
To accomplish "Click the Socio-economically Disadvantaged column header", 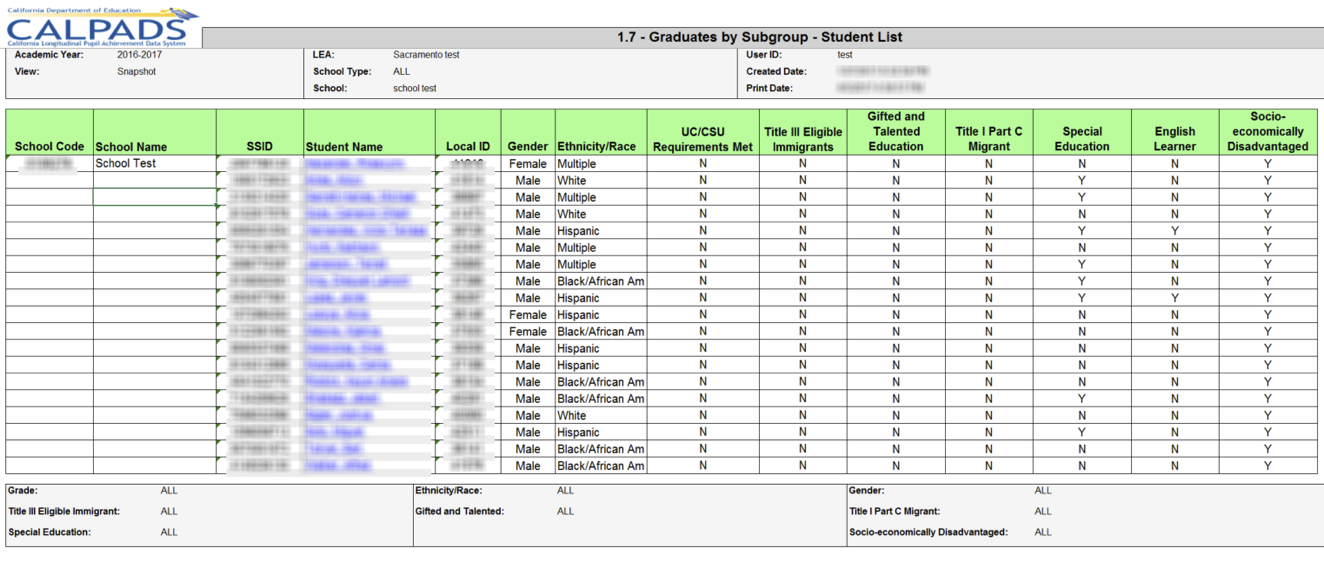I will point(1267,131).
